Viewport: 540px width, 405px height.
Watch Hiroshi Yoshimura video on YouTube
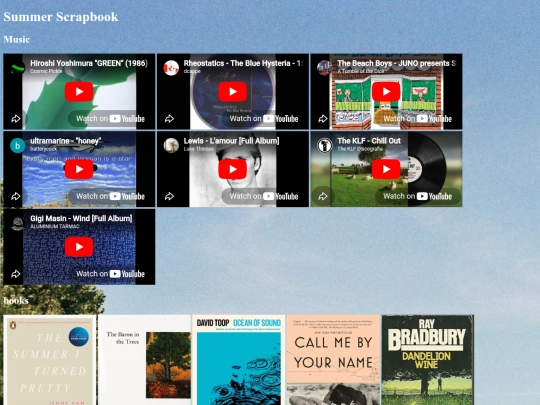110,119
